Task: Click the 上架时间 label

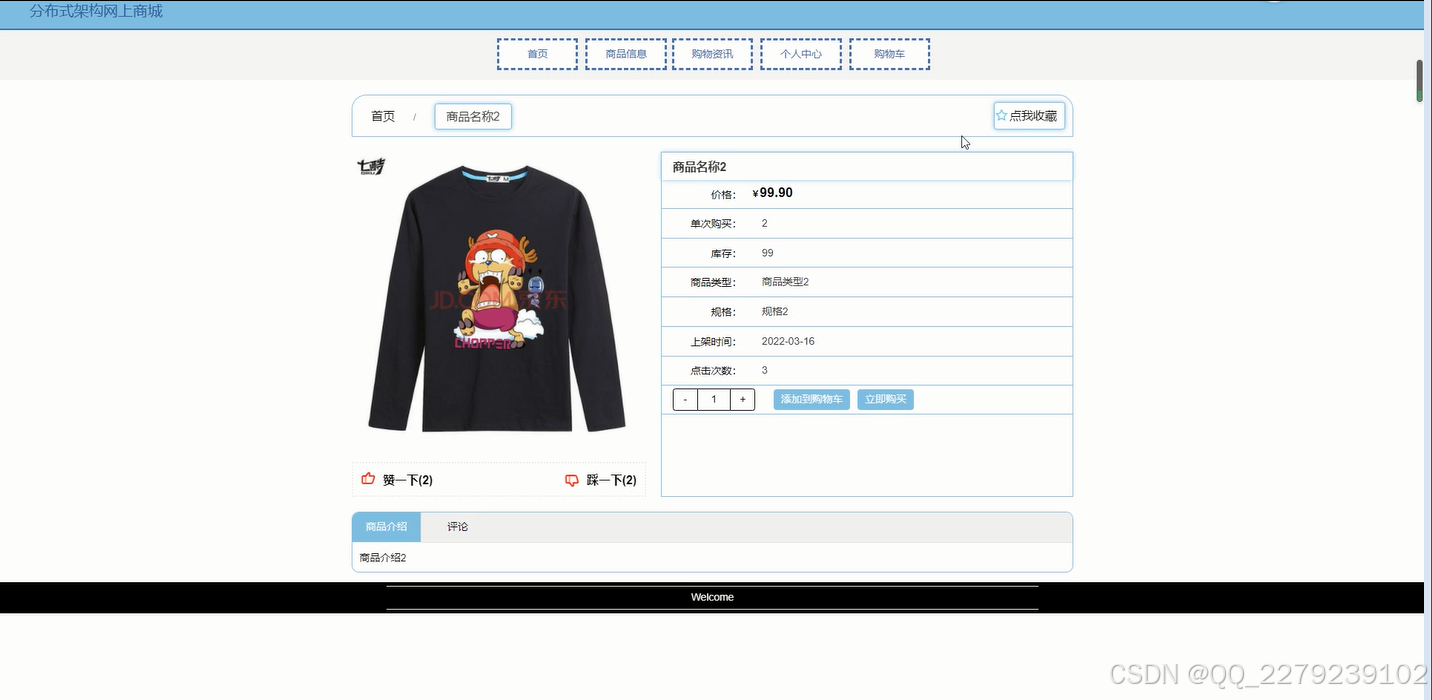Action: 713,342
